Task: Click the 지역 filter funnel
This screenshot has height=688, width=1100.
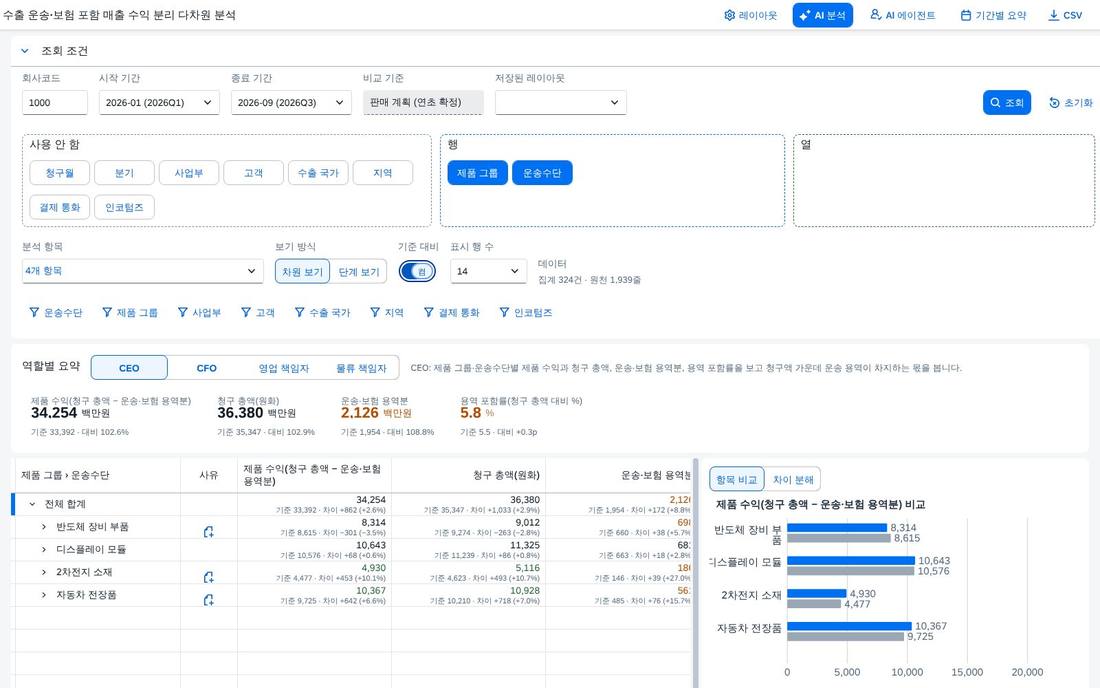Action: point(387,312)
